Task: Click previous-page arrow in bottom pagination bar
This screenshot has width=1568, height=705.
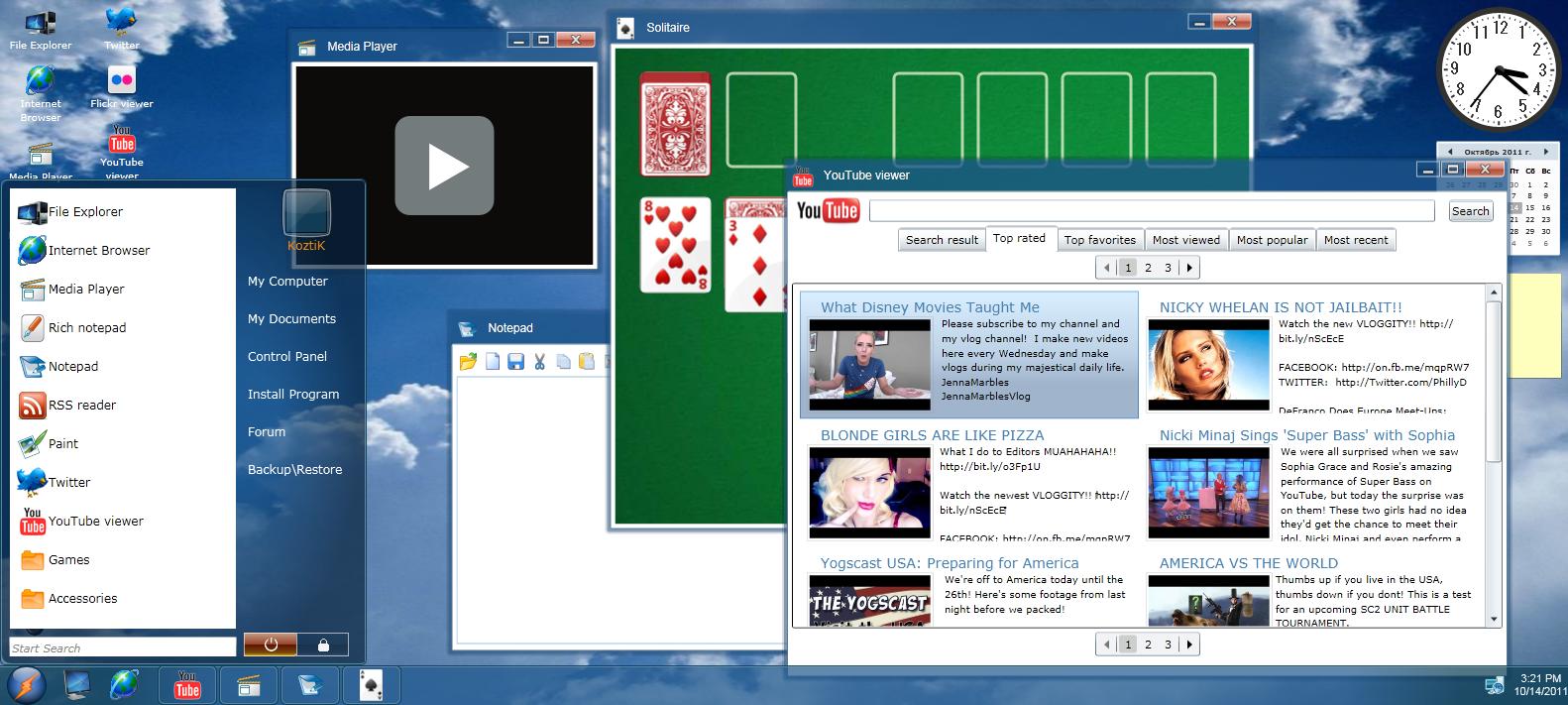Action: click(x=1106, y=645)
